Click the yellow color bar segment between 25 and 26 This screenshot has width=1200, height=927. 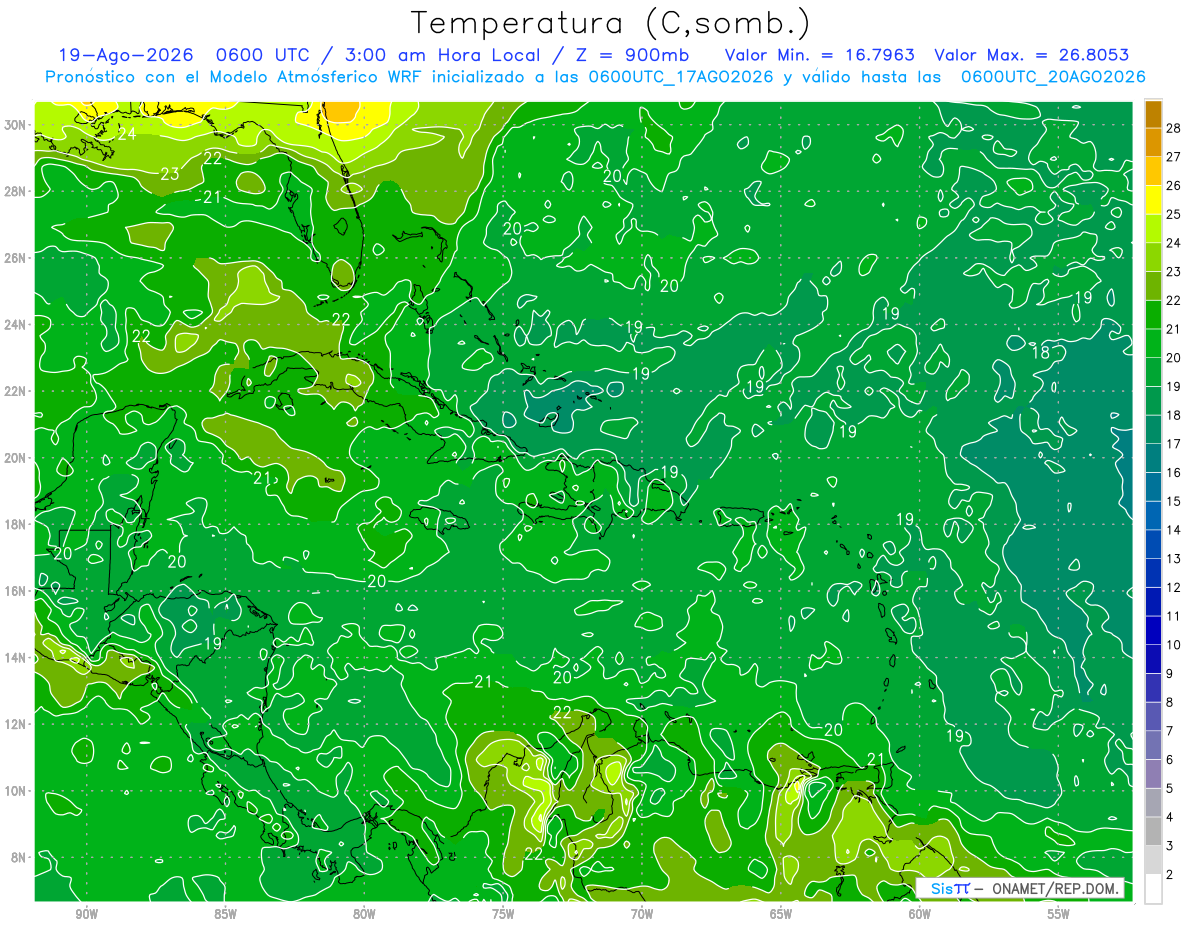(1153, 201)
